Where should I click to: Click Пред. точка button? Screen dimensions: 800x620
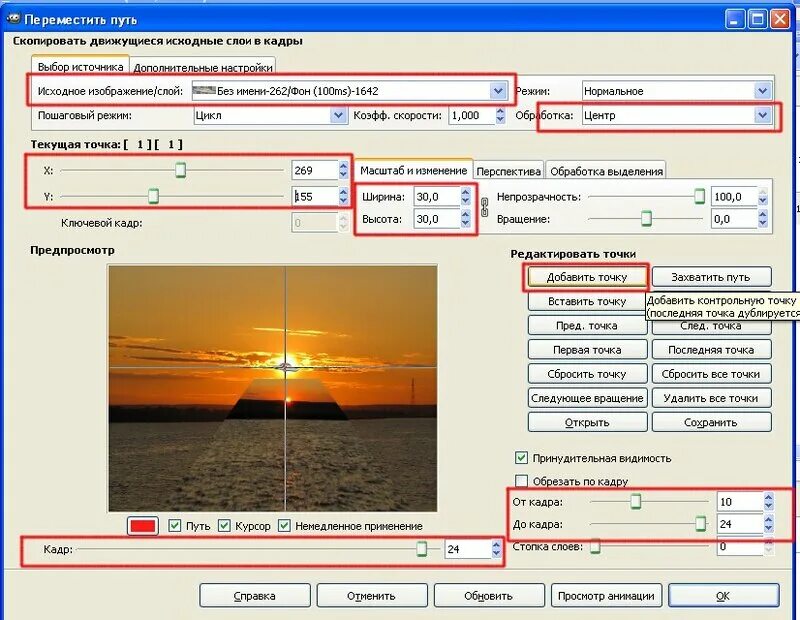point(587,326)
